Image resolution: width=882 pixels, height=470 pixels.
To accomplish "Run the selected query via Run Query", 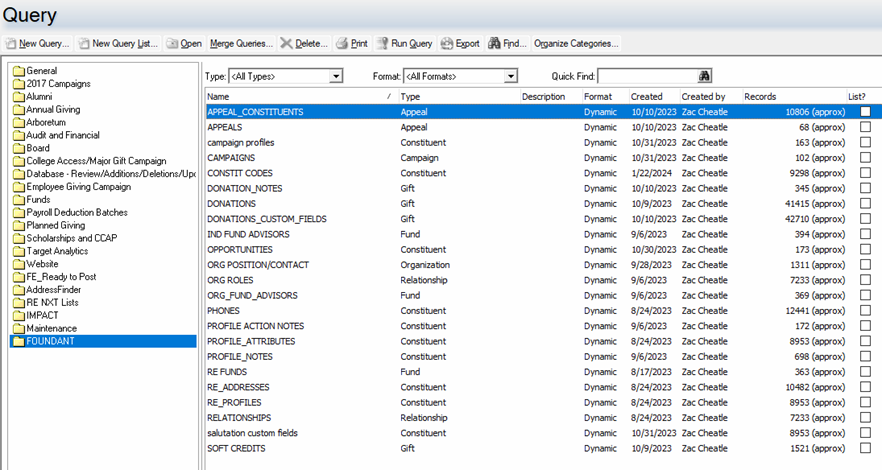I will 383,44.
